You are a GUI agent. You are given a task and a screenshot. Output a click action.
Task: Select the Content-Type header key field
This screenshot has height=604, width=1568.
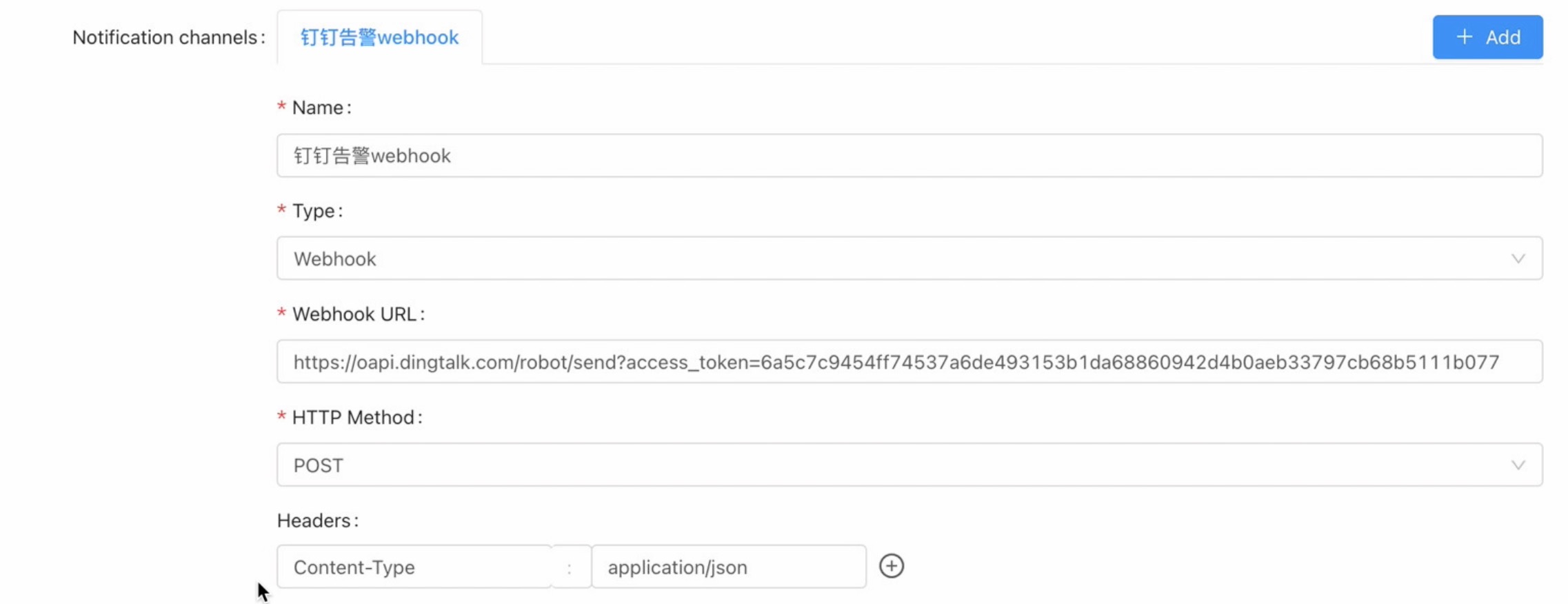tap(414, 566)
